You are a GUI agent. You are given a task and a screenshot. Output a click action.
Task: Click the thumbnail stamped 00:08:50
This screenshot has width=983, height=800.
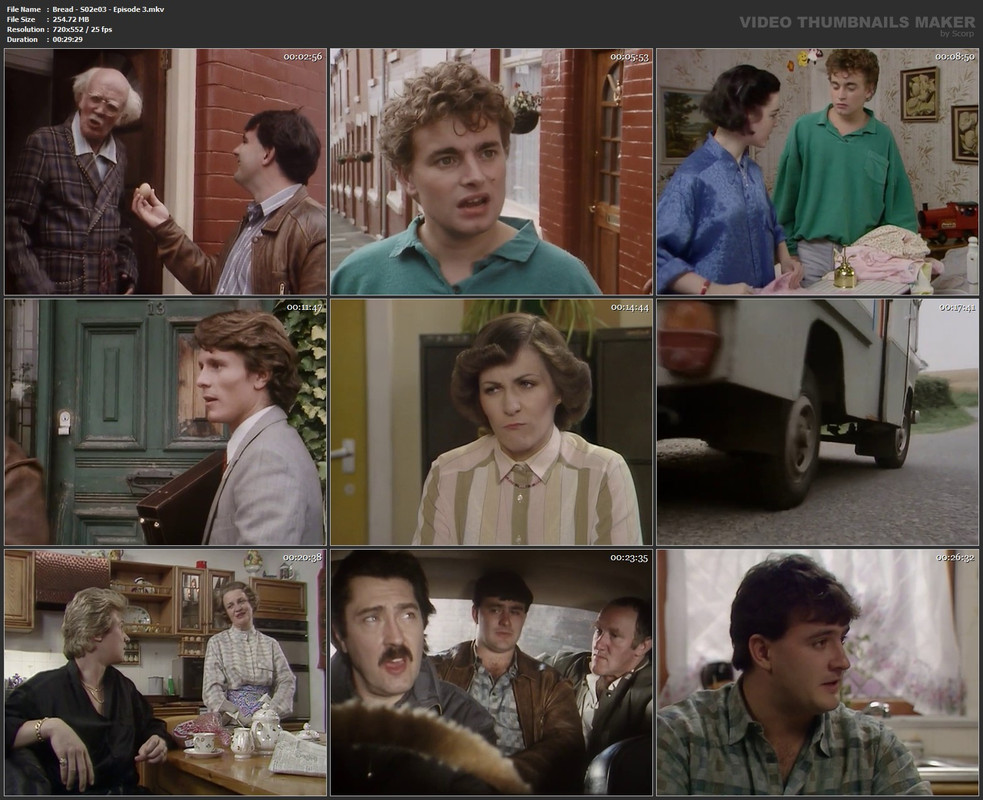[x=817, y=172]
